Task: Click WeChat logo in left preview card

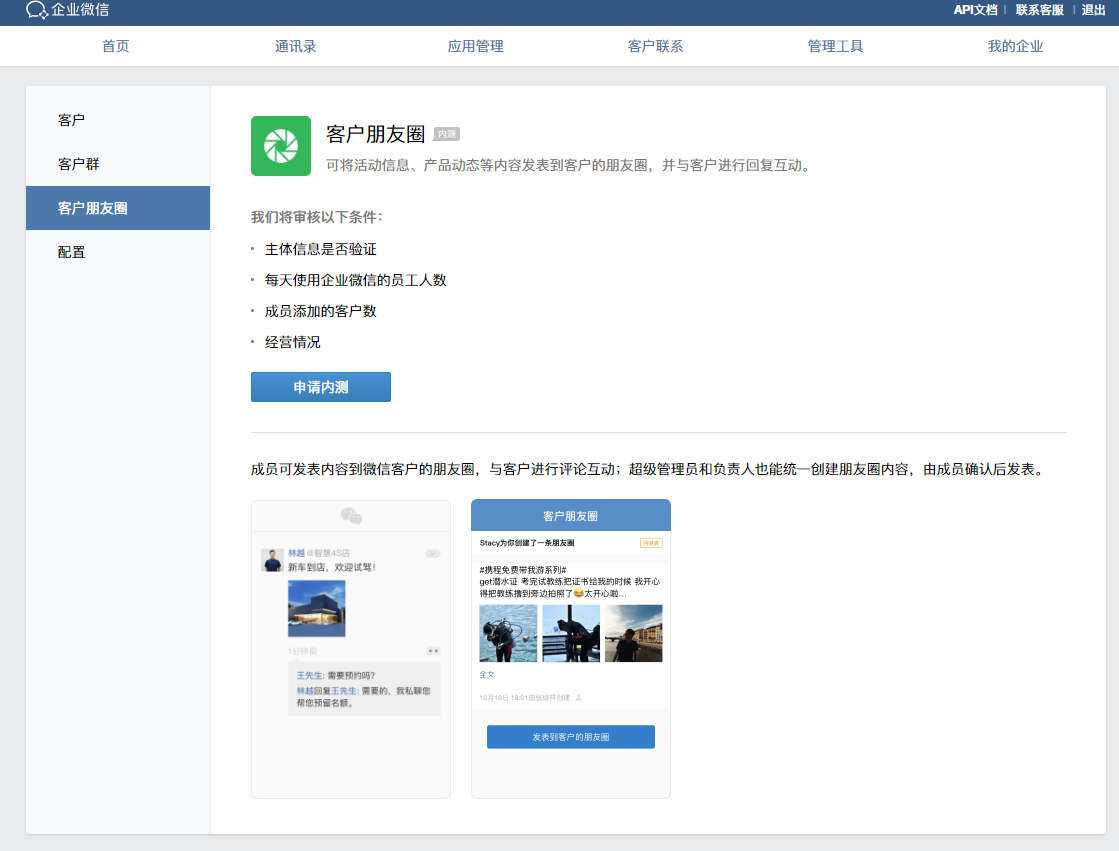Action: point(351,515)
